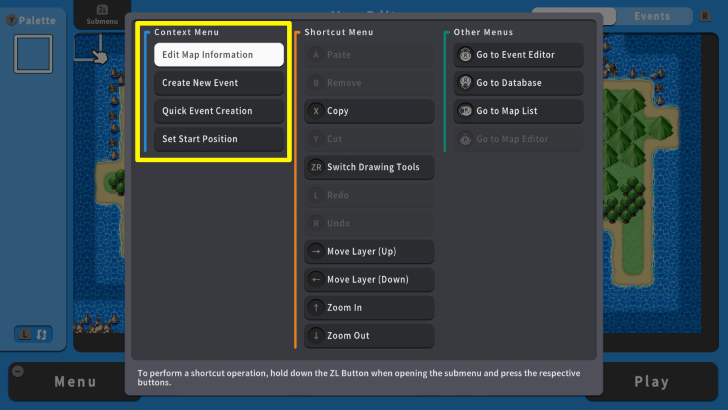Select Zoom Out shortcut
This screenshot has width=728, height=410.
coord(369,336)
